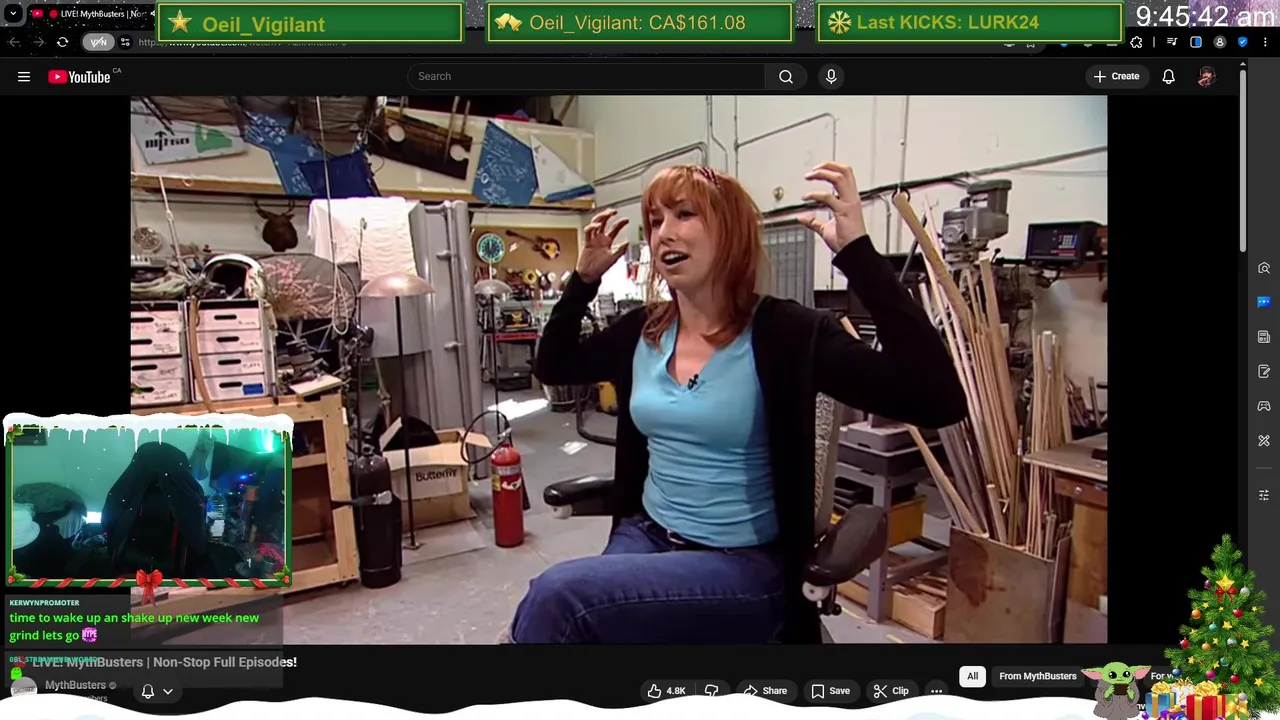Open the MythBusters channel avatar

point(23,689)
